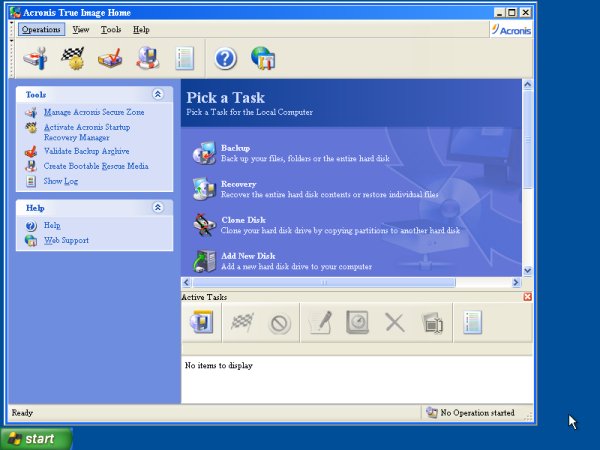Screen dimensions: 600x450
Task: Click Validate Backup Archive toolbar icon
Action: pyautogui.click(x=110, y=59)
